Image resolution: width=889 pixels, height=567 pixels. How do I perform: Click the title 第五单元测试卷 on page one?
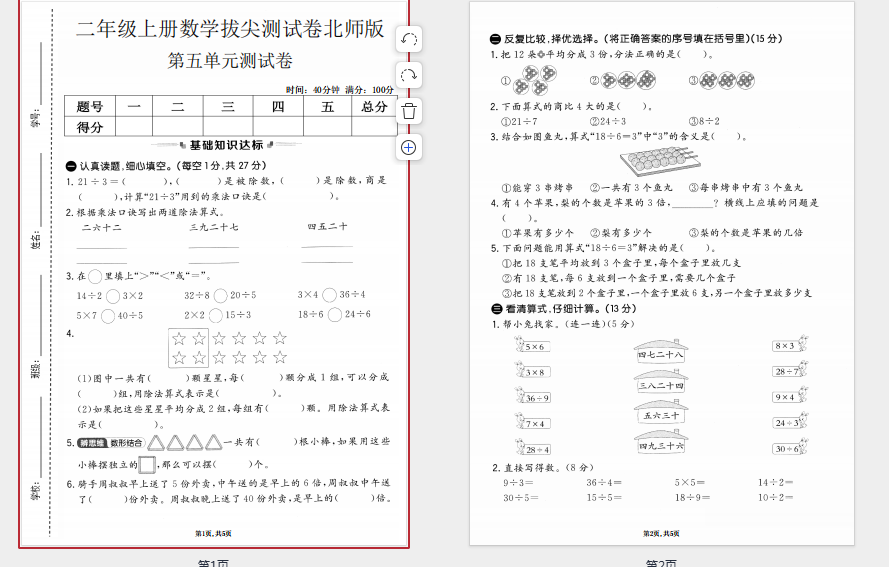pos(230,61)
